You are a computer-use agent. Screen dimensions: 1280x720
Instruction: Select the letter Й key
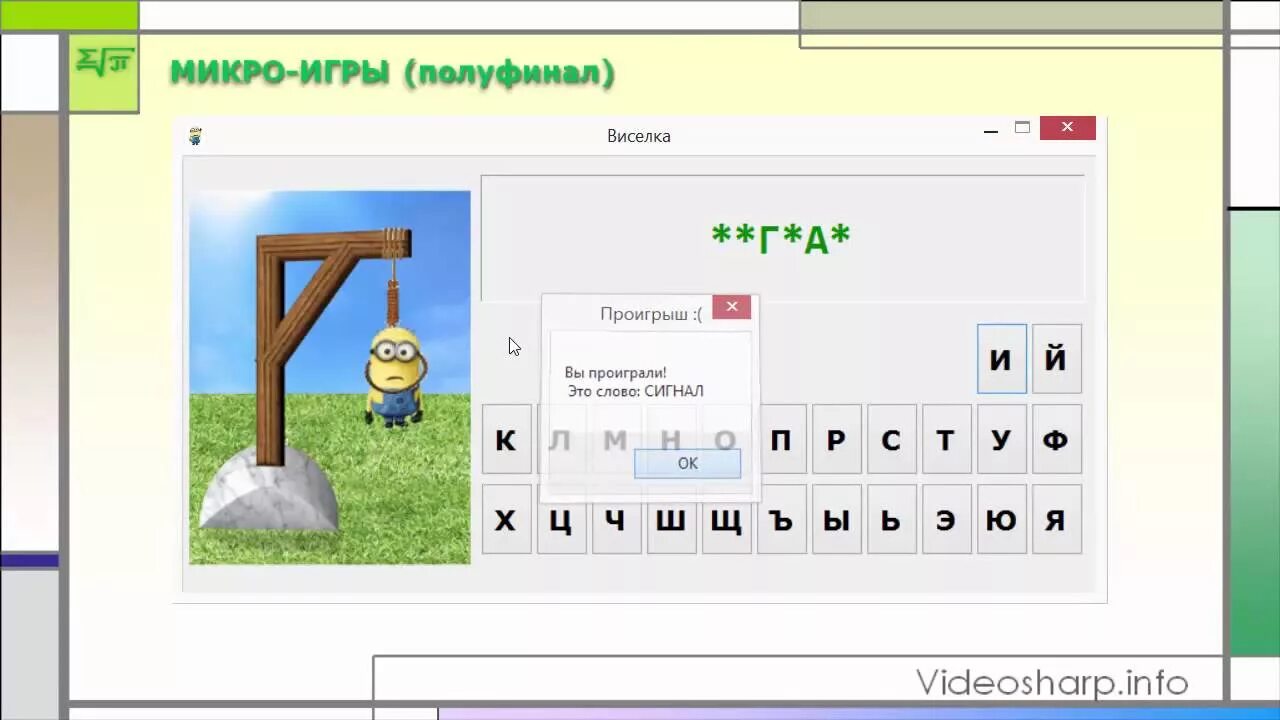pos(1057,359)
